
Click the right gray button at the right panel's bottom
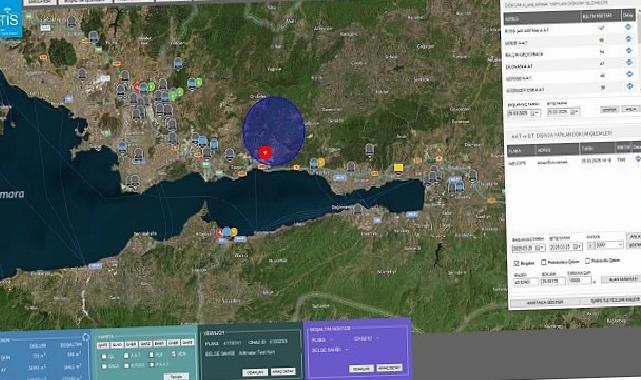(x=612, y=300)
